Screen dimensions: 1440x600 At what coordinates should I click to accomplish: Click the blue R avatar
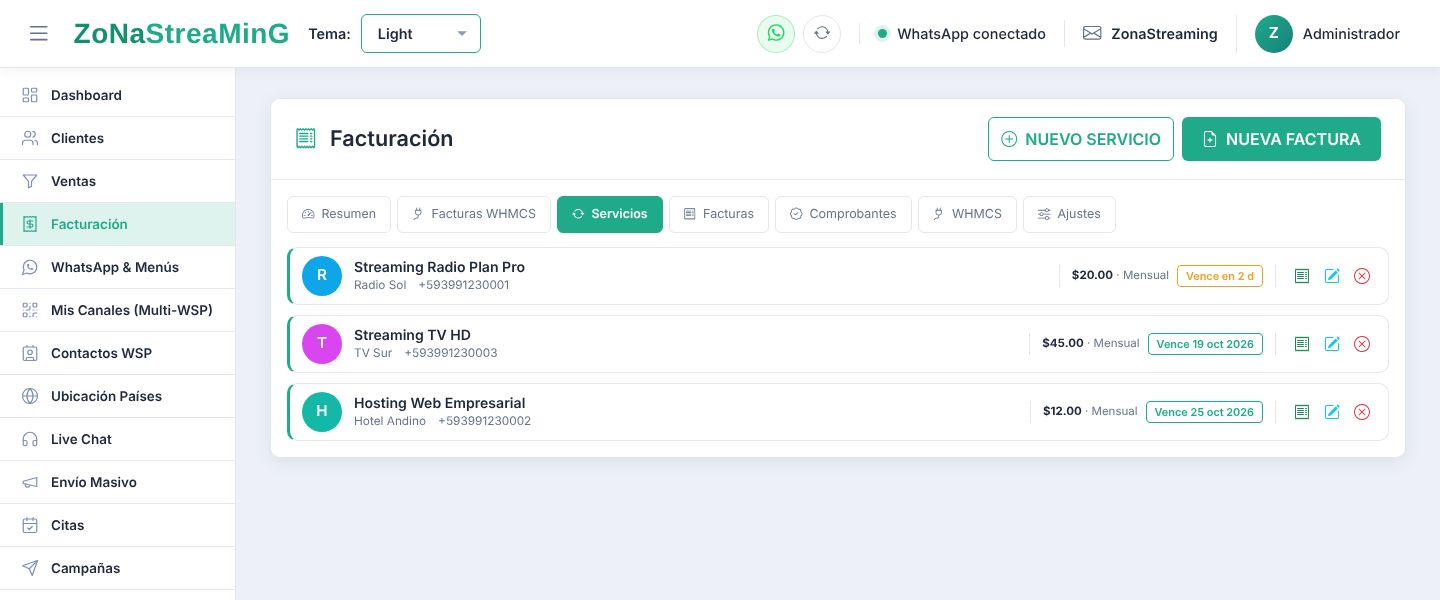coord(322,276)
